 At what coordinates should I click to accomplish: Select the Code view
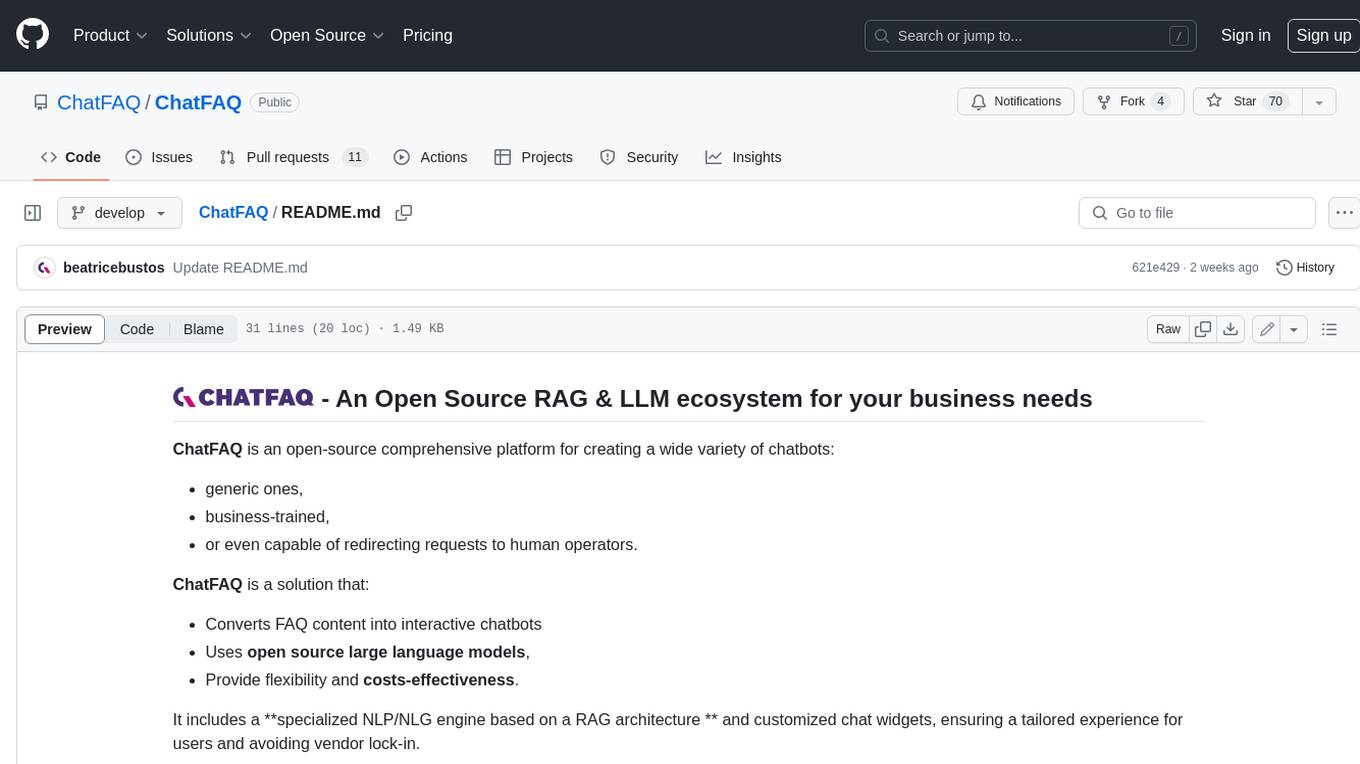pos(137,329)
